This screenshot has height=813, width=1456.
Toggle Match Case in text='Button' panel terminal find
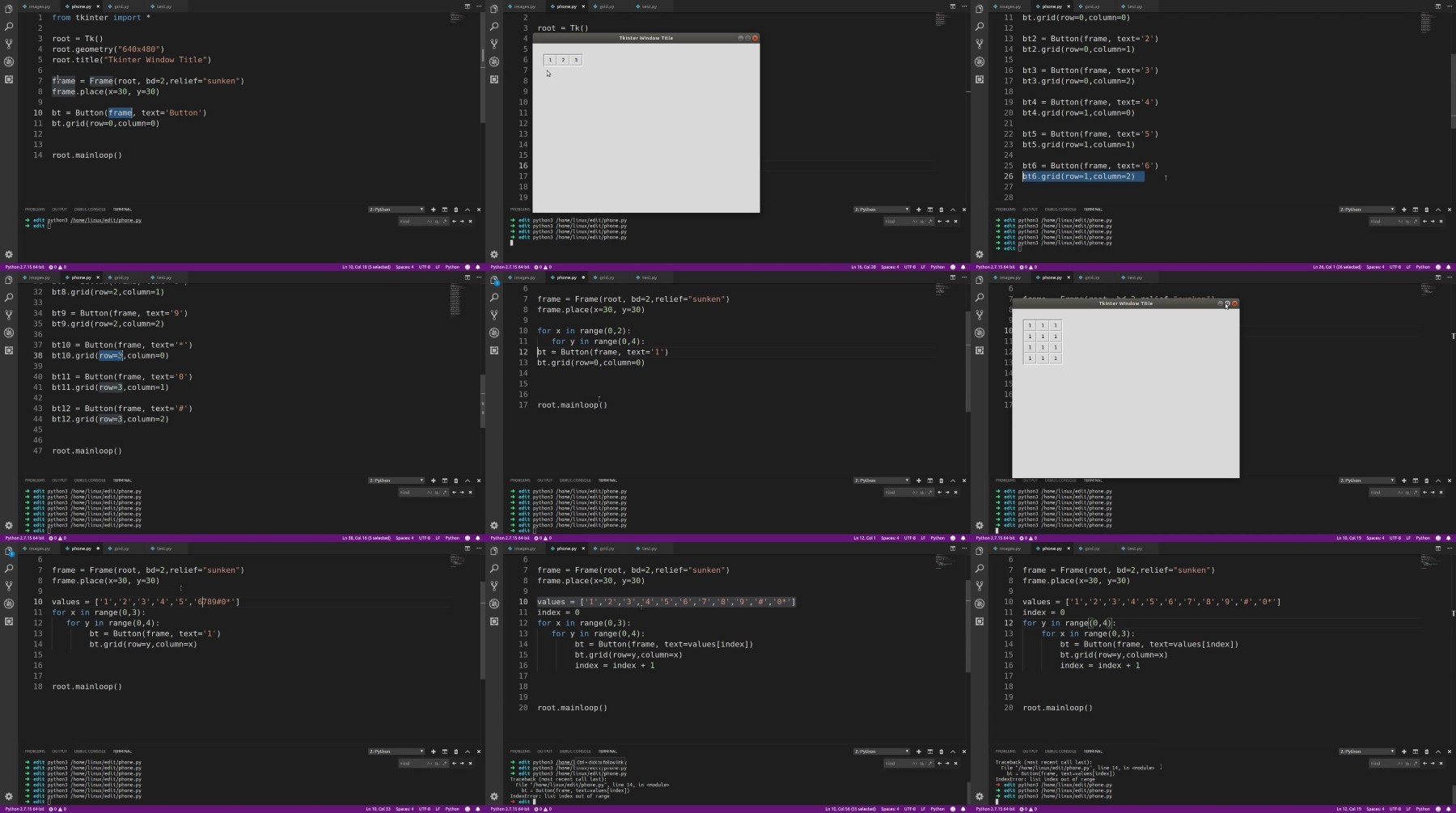point(430,221)
